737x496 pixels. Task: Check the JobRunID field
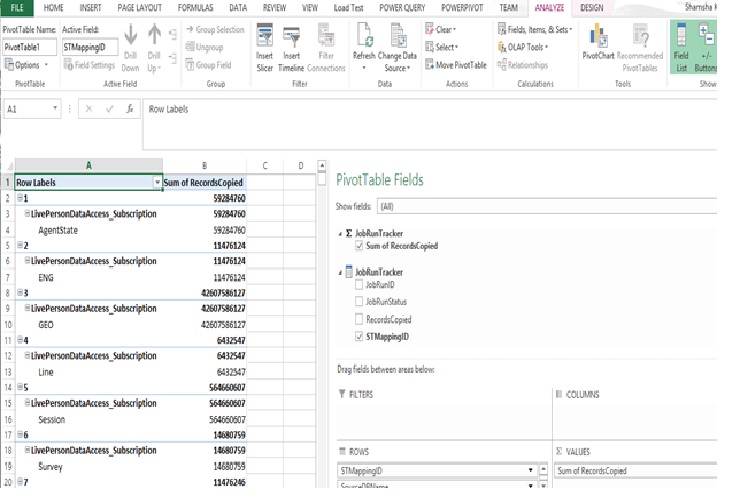(359, 284)
